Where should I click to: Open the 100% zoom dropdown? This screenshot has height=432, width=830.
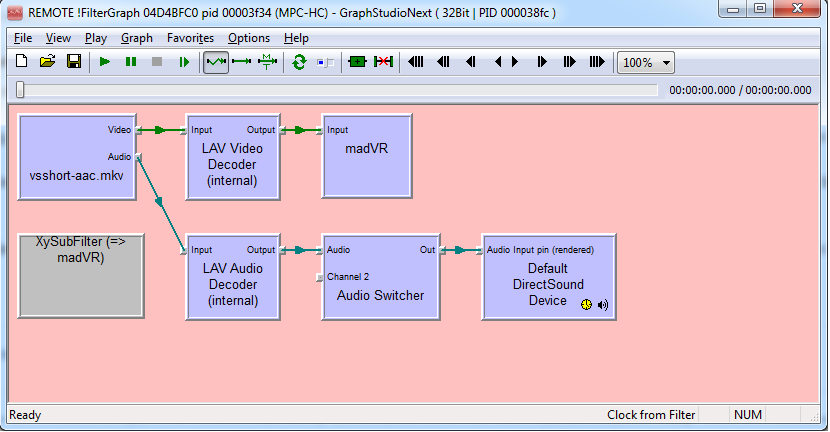(x=646, y=62)
